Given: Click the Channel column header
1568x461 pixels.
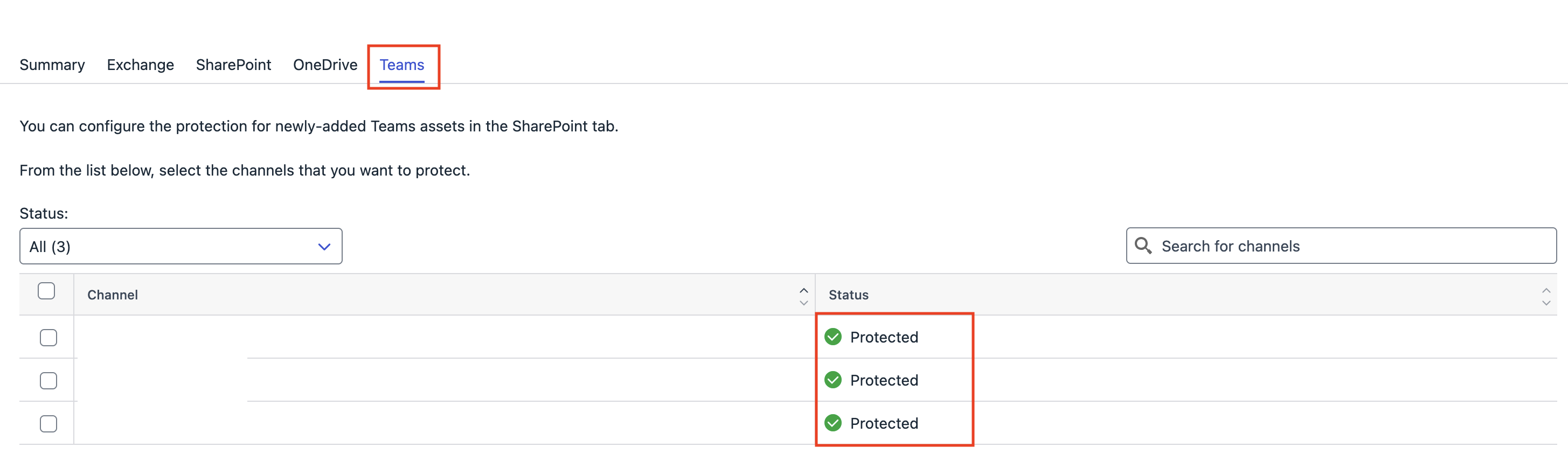Looking at the screenshot, I should [x=113, y=295].
